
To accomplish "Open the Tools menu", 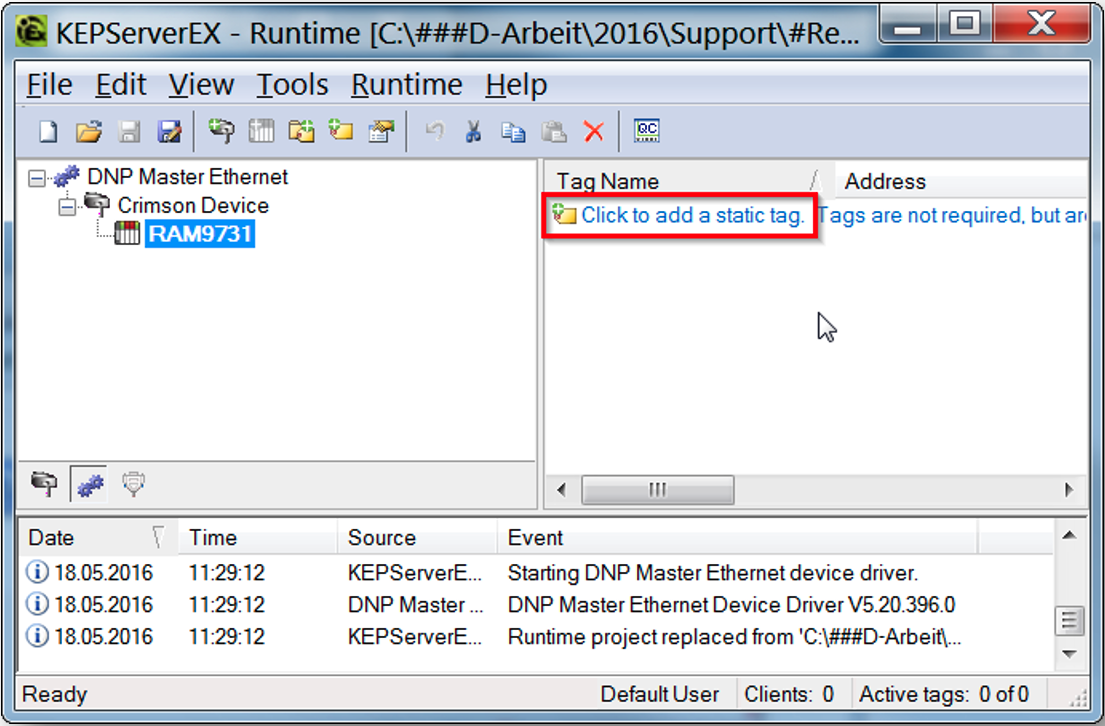I will 292,85.
